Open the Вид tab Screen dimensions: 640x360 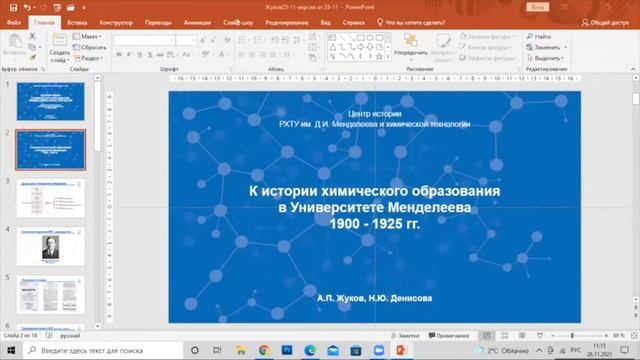point(326,22)
